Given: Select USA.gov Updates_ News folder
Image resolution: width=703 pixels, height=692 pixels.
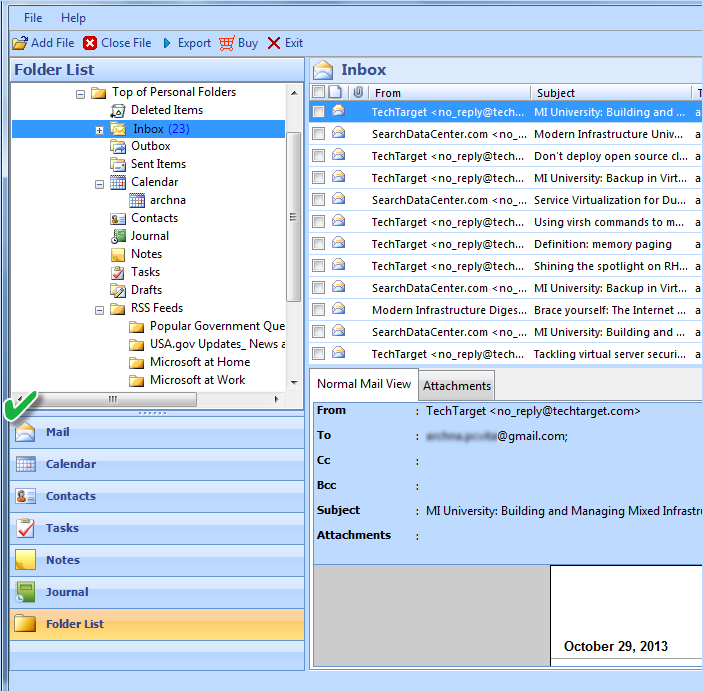Looking at the screenshot, I should click(217, 344).
